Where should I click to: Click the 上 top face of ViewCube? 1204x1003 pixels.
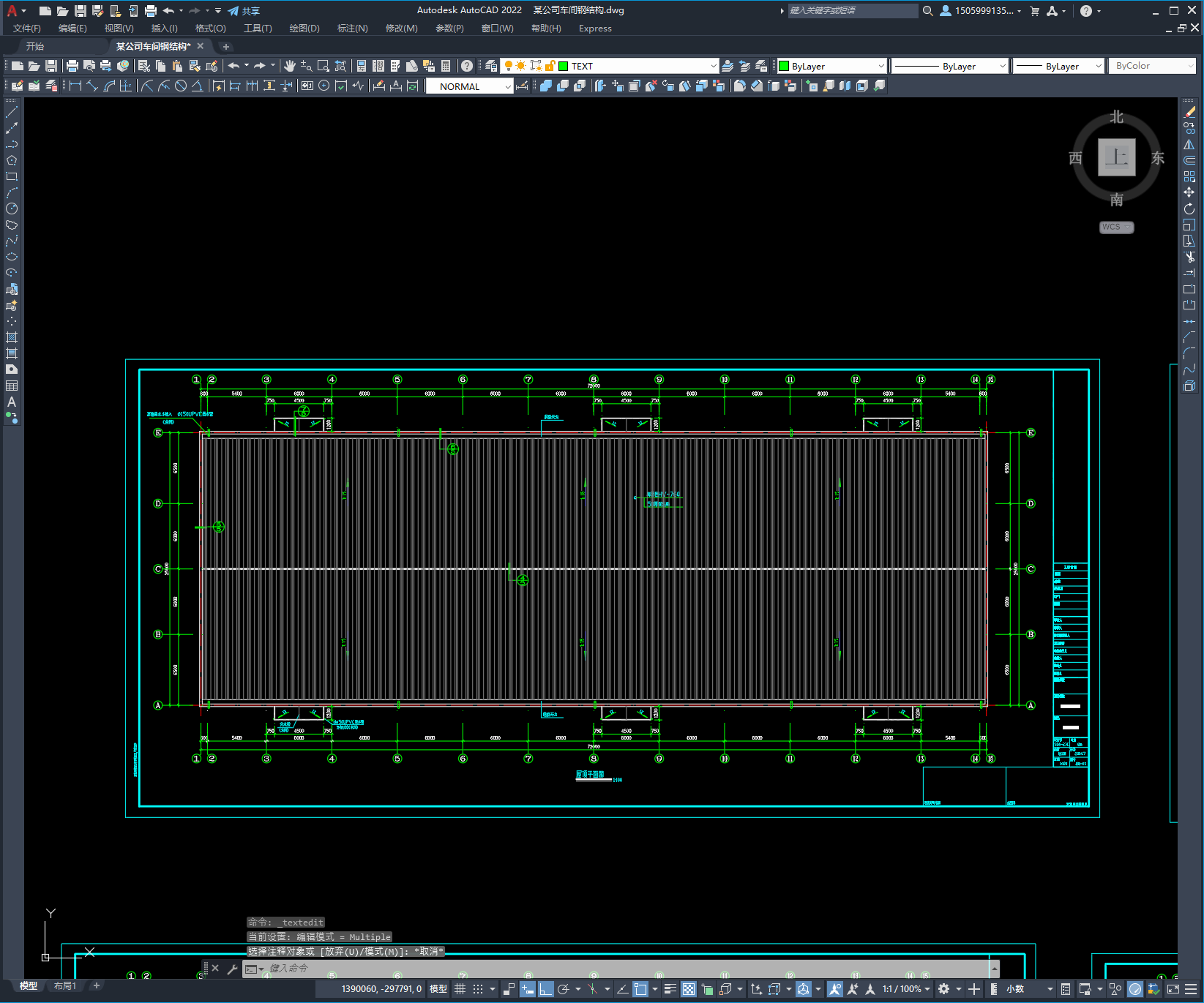pyautogui.click(x=1116, y=157)
